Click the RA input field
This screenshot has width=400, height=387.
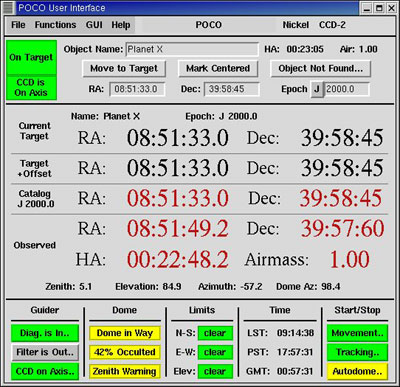[x=137, y=89]
